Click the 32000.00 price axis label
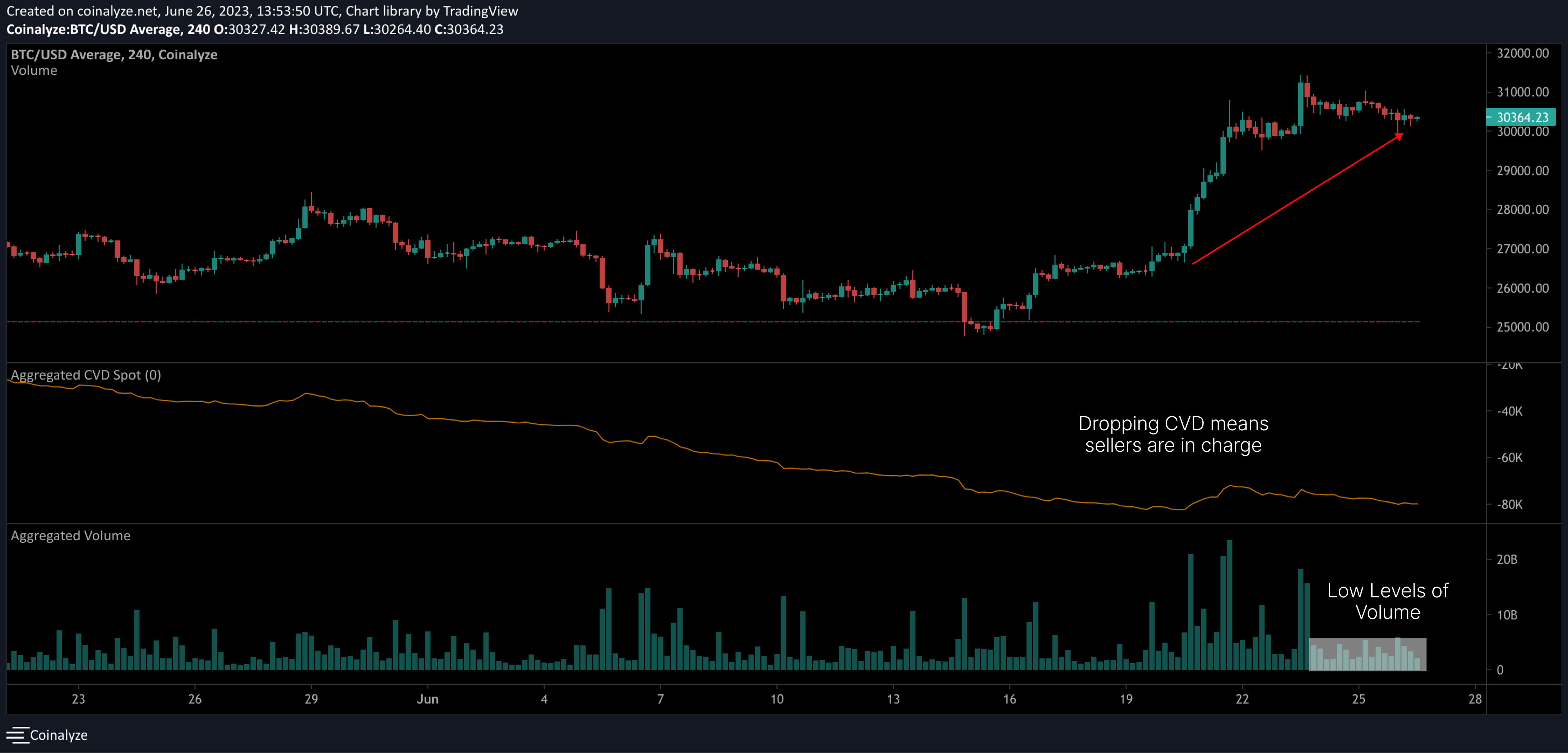This screenshot has height=753, width=1568. (1522, 53)
